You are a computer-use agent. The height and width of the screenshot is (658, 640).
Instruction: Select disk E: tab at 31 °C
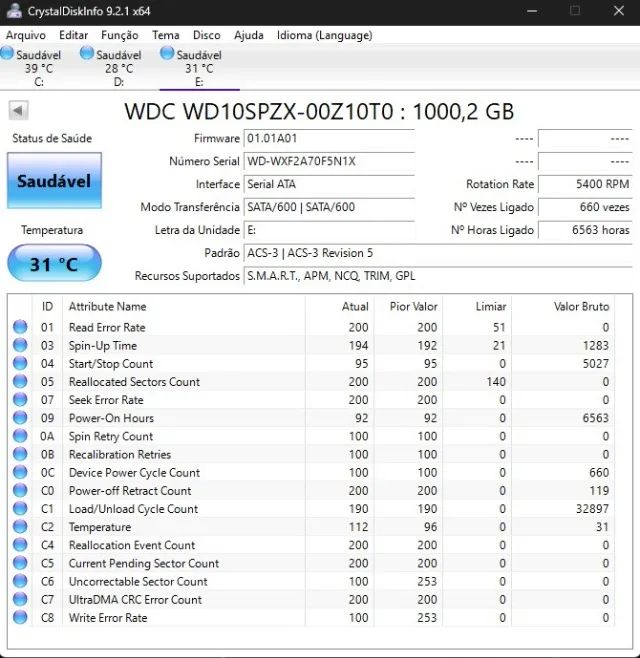coord(199,68)
